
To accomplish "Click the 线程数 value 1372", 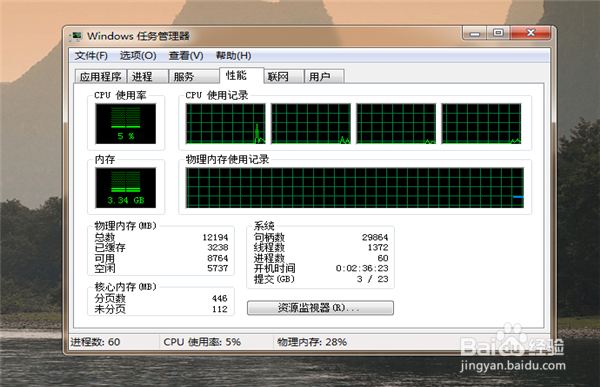I will [378, 248].
